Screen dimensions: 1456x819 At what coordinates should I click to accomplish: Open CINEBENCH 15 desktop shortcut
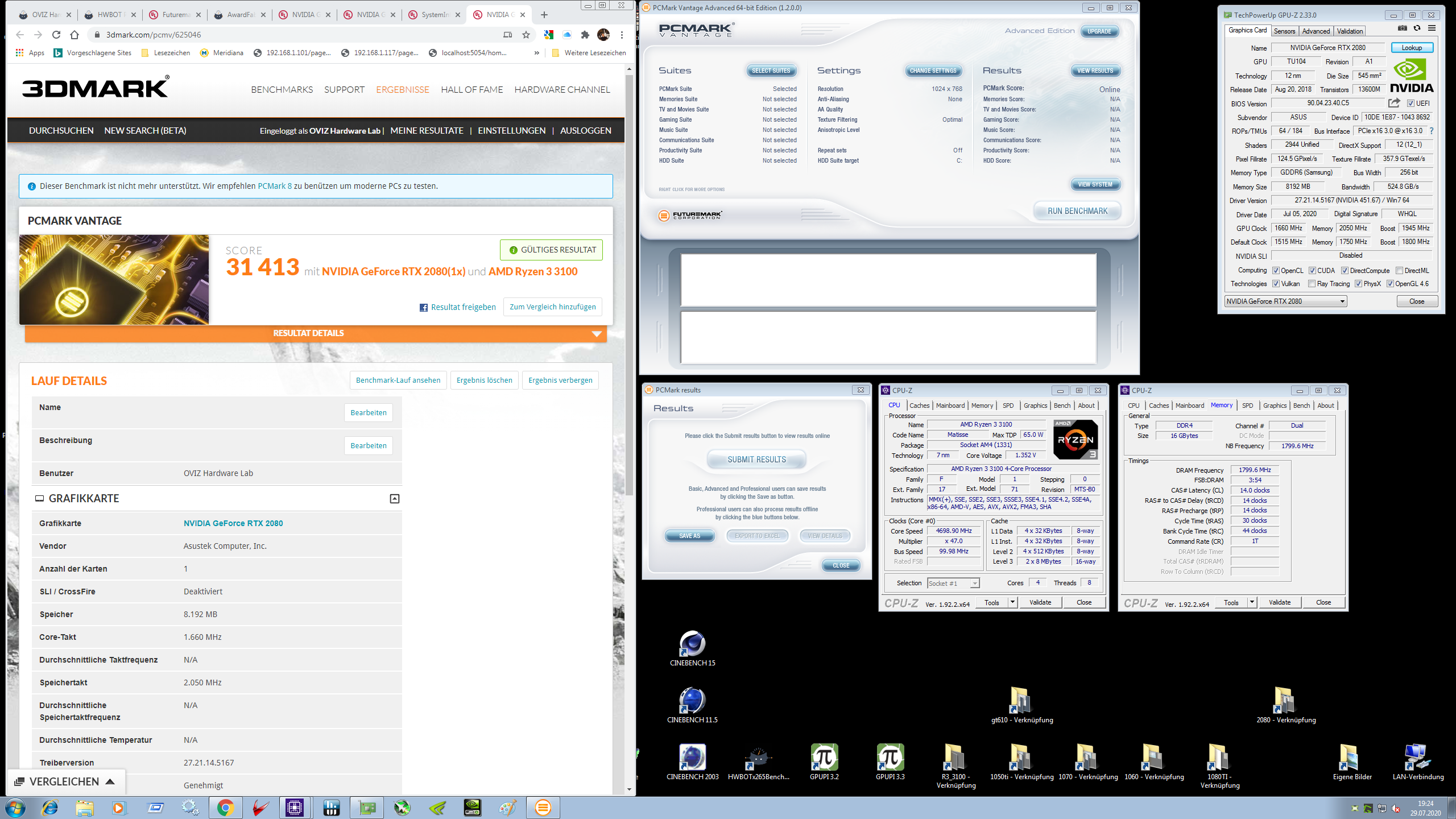(692, 648)
